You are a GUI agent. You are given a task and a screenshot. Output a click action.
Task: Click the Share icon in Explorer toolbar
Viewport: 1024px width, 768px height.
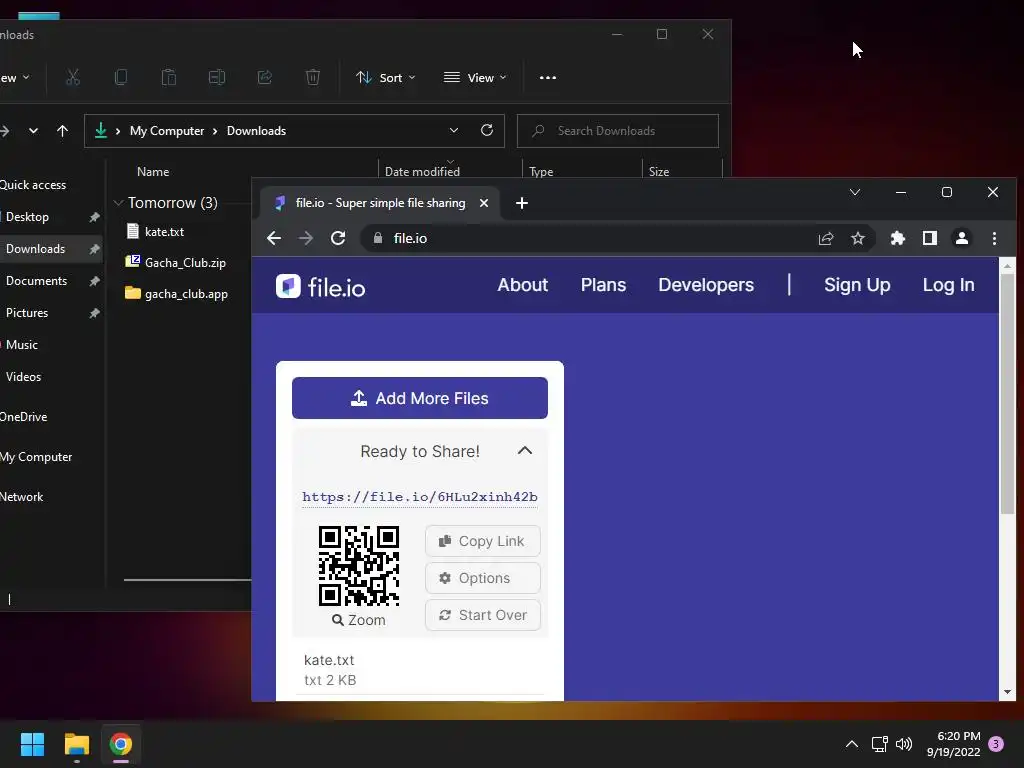[264, 78]
